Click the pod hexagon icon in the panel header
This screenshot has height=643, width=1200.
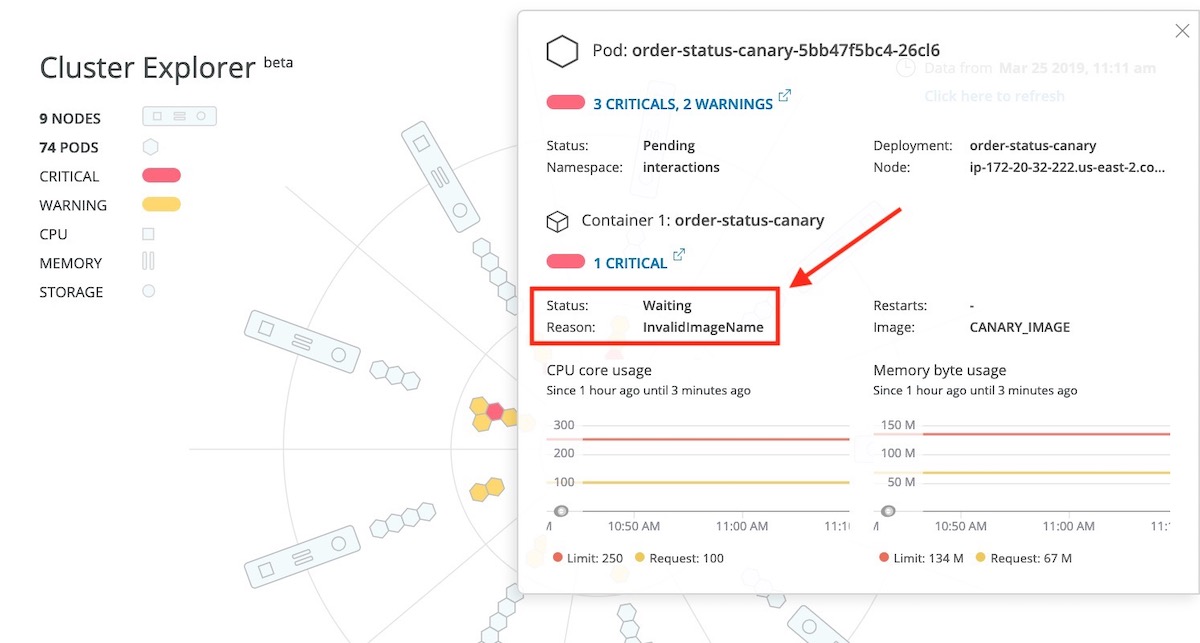tap(562, 51)
